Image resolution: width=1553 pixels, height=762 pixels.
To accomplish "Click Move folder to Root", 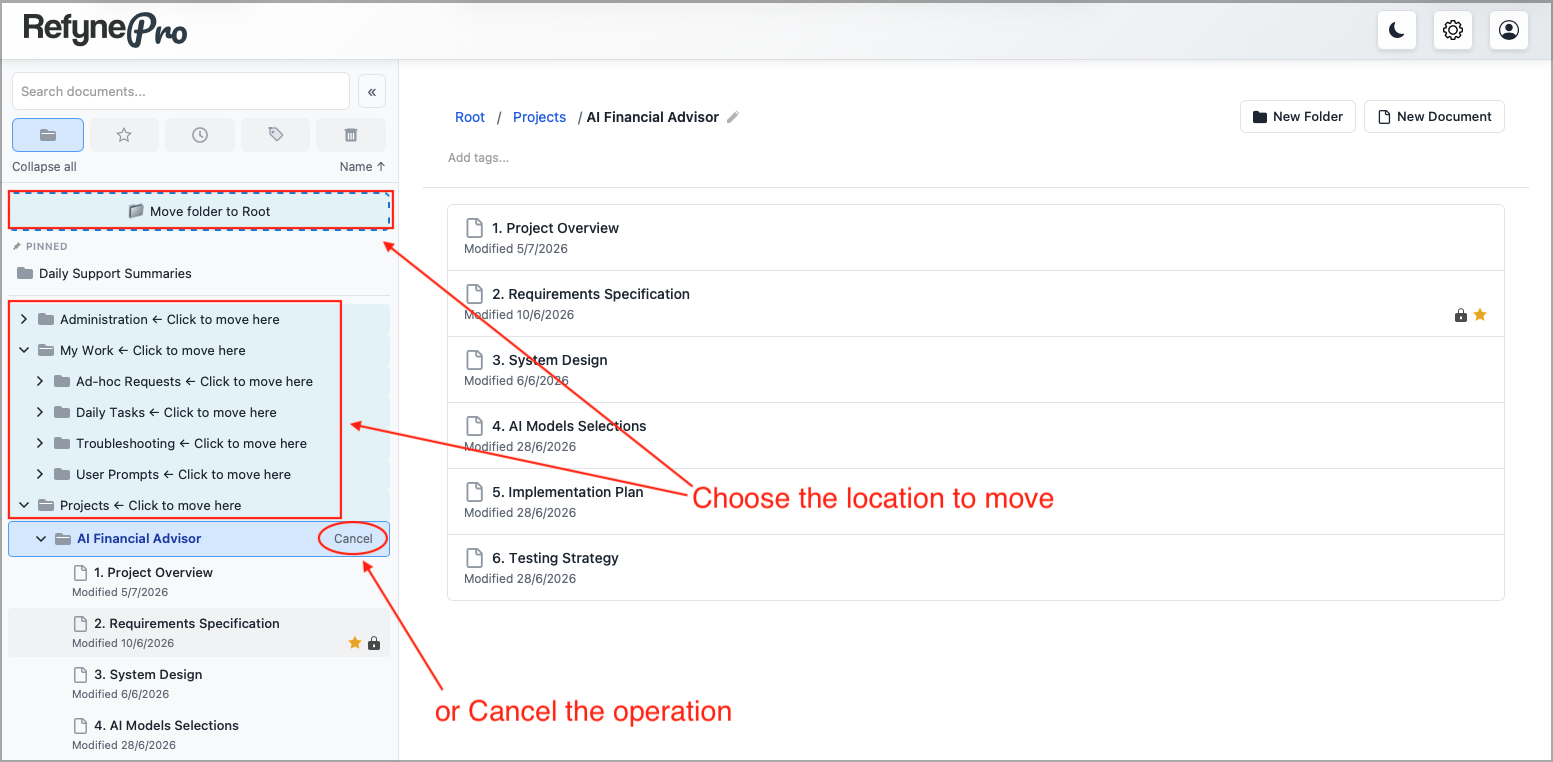I will point(200,211).
